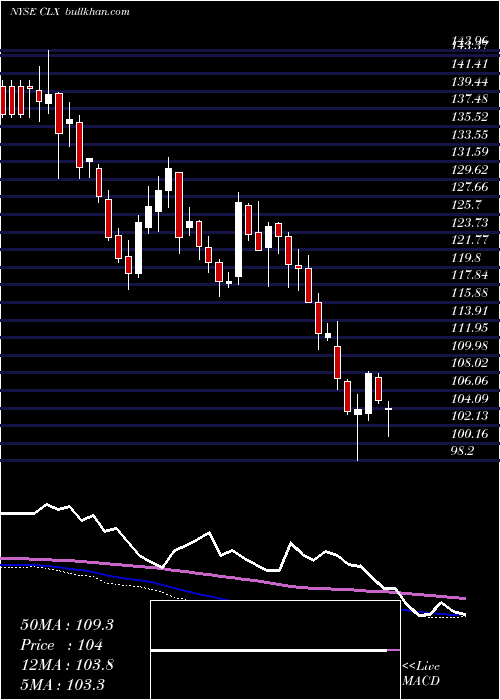The width and height of the screenshot is (500, 700).
Task: Click the 5MA : 103.3 readout
Action: coord(64,684)
